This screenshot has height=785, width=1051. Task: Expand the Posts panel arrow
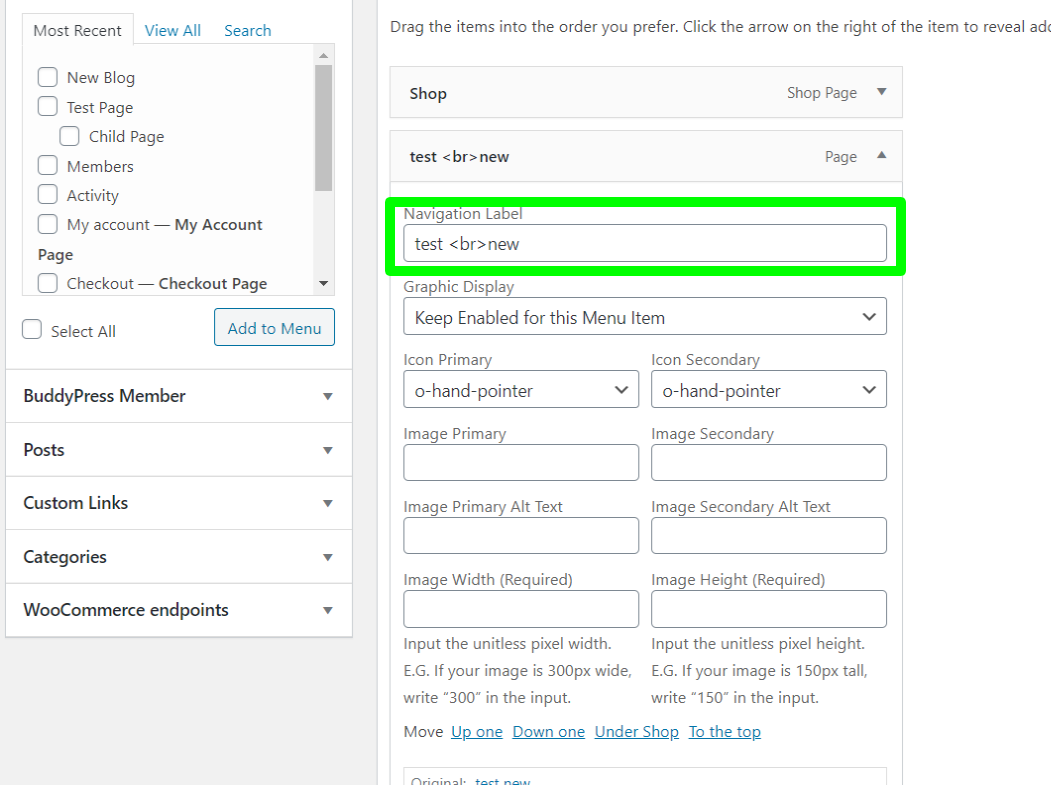tap(328, 450)
